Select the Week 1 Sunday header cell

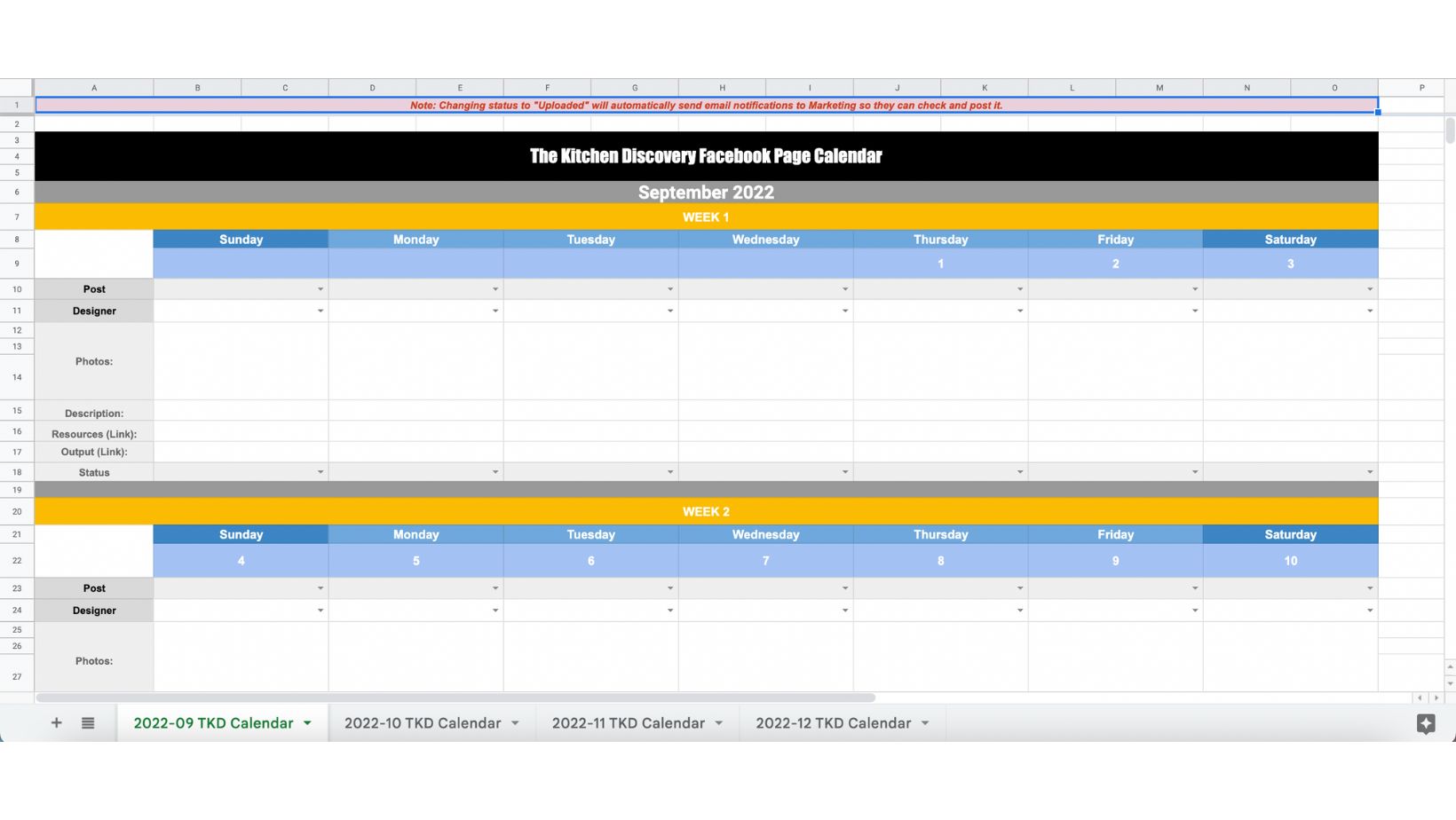241,240
